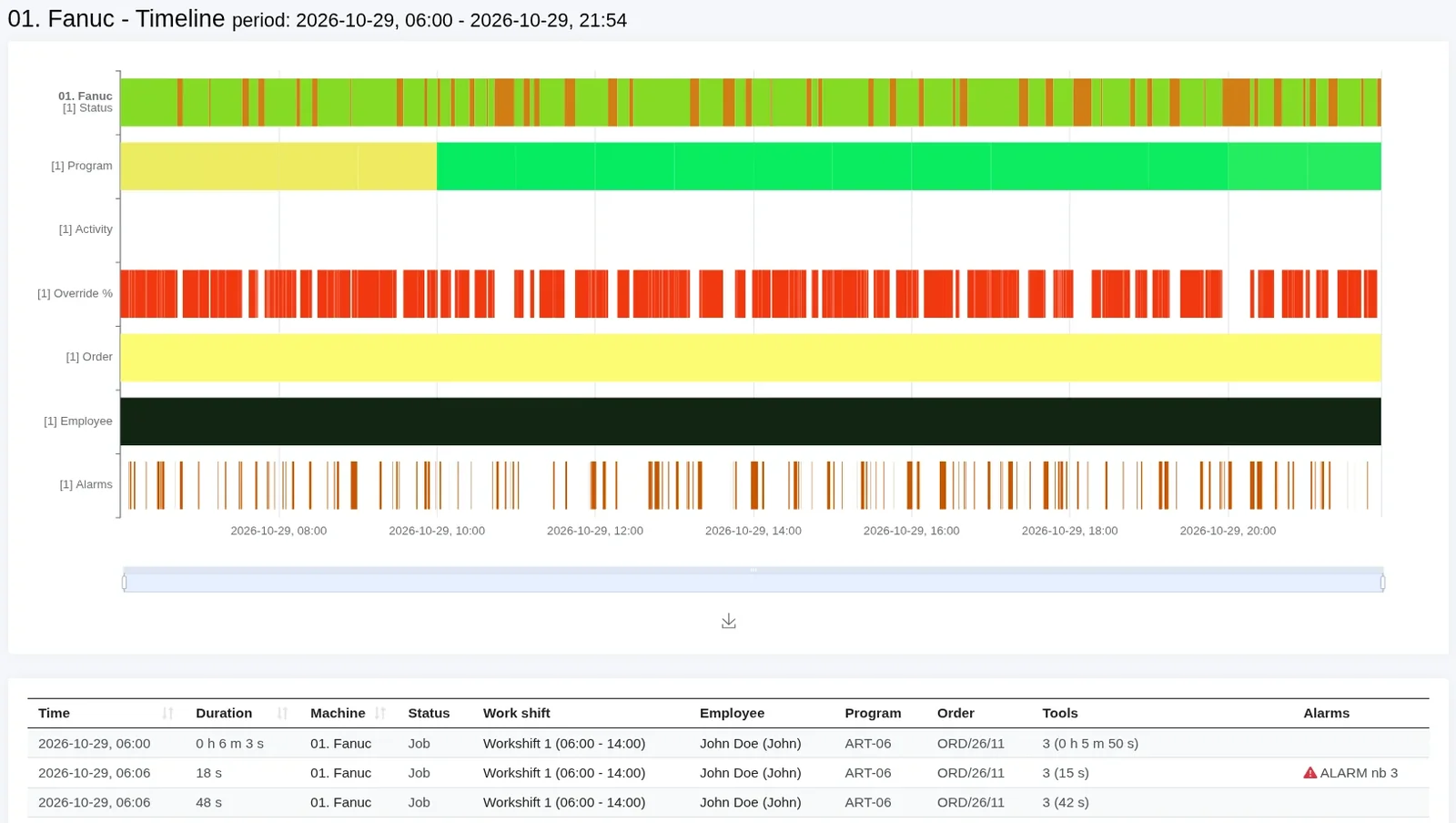Click duration '18 s' cell
Viewport: 1456px width, 823px height.
(x=208, y=773)
